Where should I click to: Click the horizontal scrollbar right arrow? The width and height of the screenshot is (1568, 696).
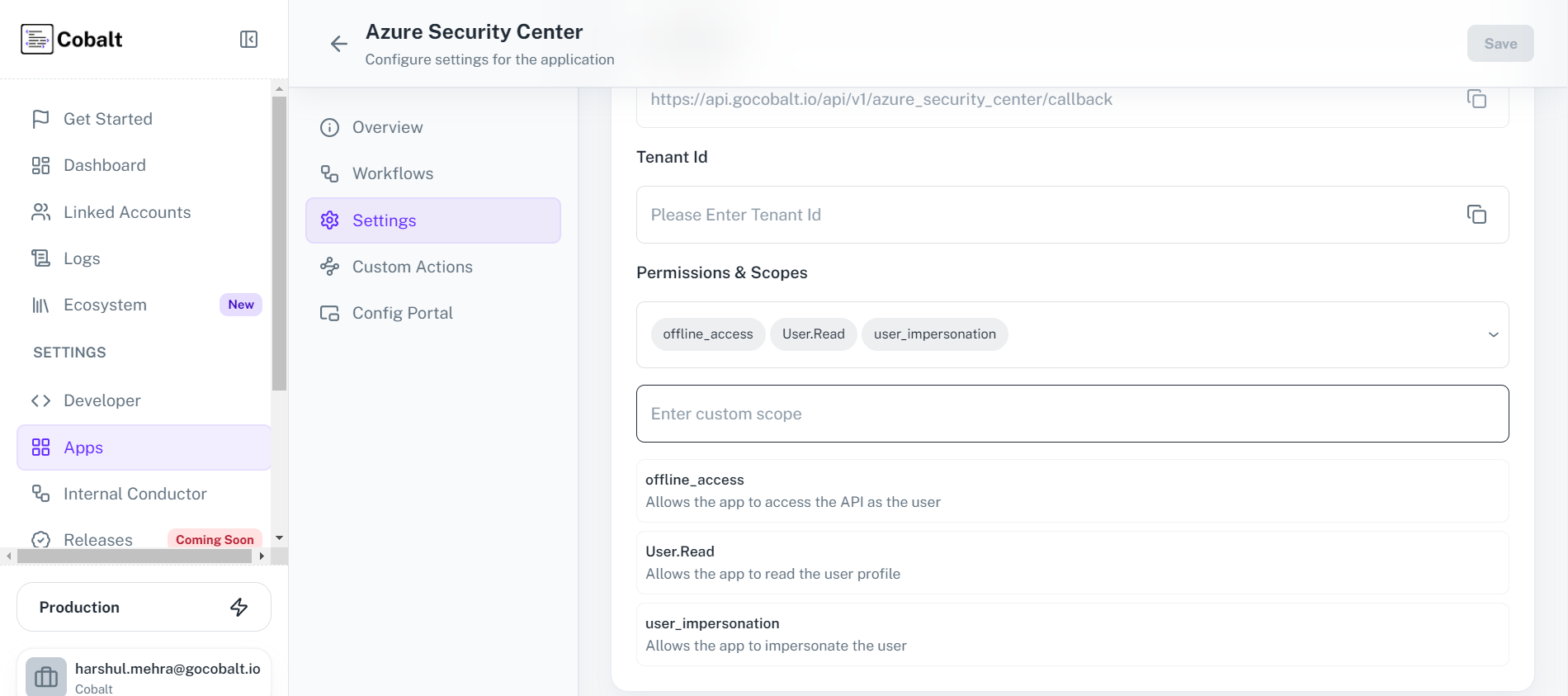tap(262, 556)
